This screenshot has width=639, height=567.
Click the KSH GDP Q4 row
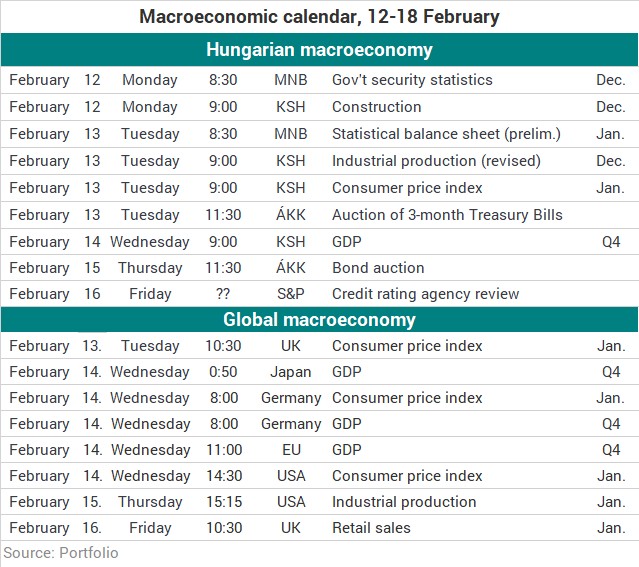pos(320,242)
